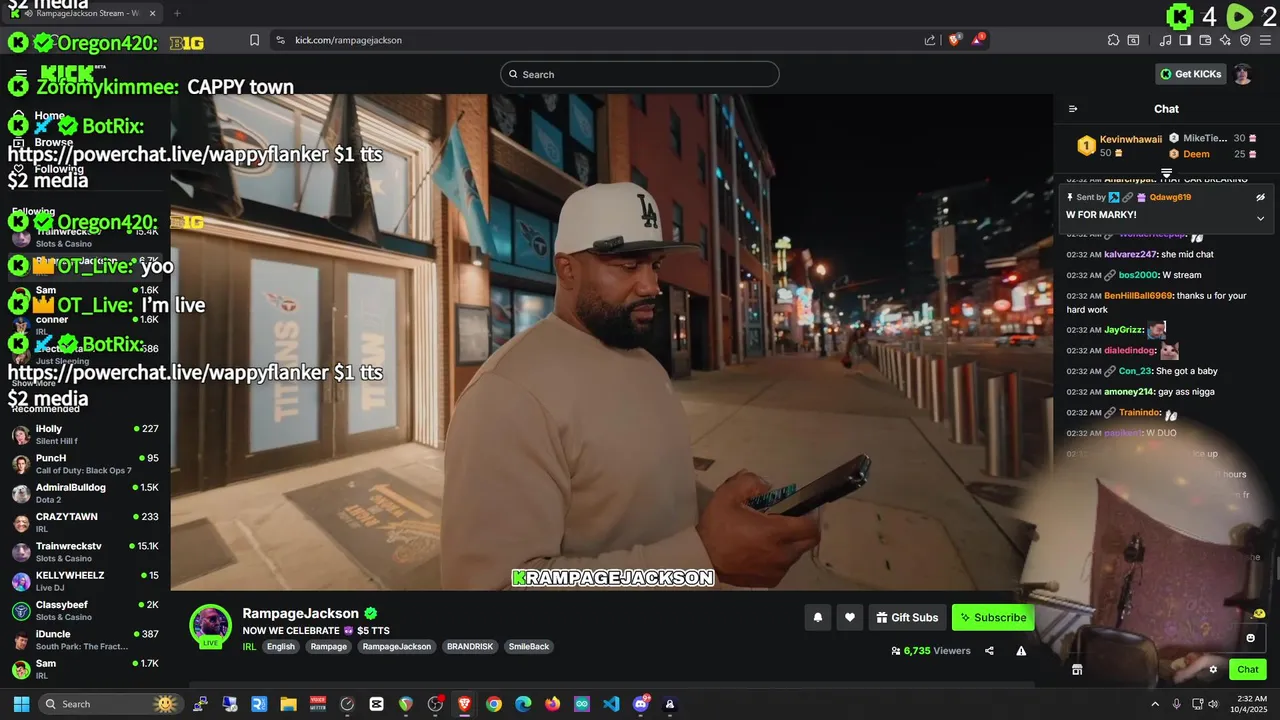The width and height of the screenshot is (1280, 720).
Task: Click the Kick search field
Action: point(640,74)
